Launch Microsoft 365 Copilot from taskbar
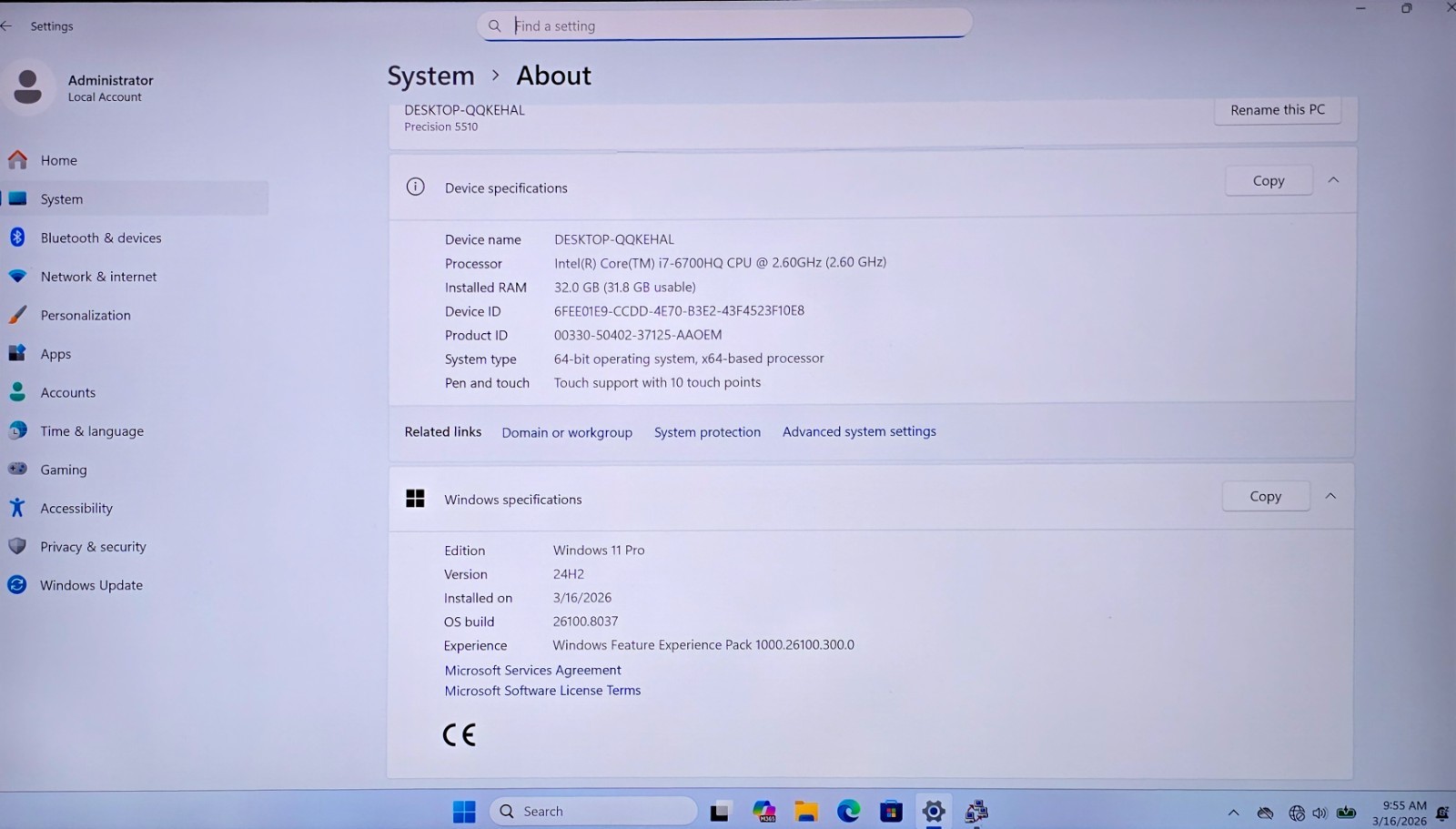The width and height of the screenshot is (1456, 829). (763, 812)
